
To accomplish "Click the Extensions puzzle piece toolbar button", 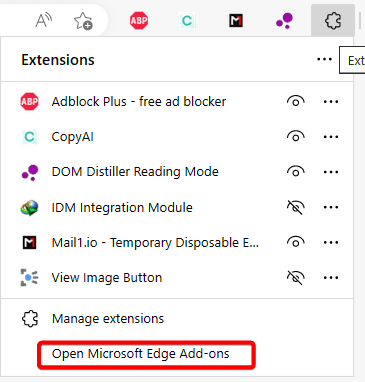I will (333, 21).
